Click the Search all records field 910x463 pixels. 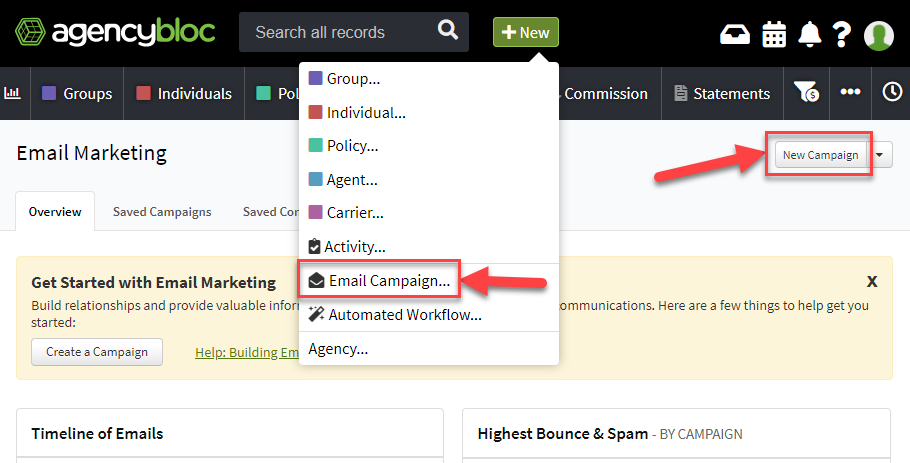pos(337,32)
